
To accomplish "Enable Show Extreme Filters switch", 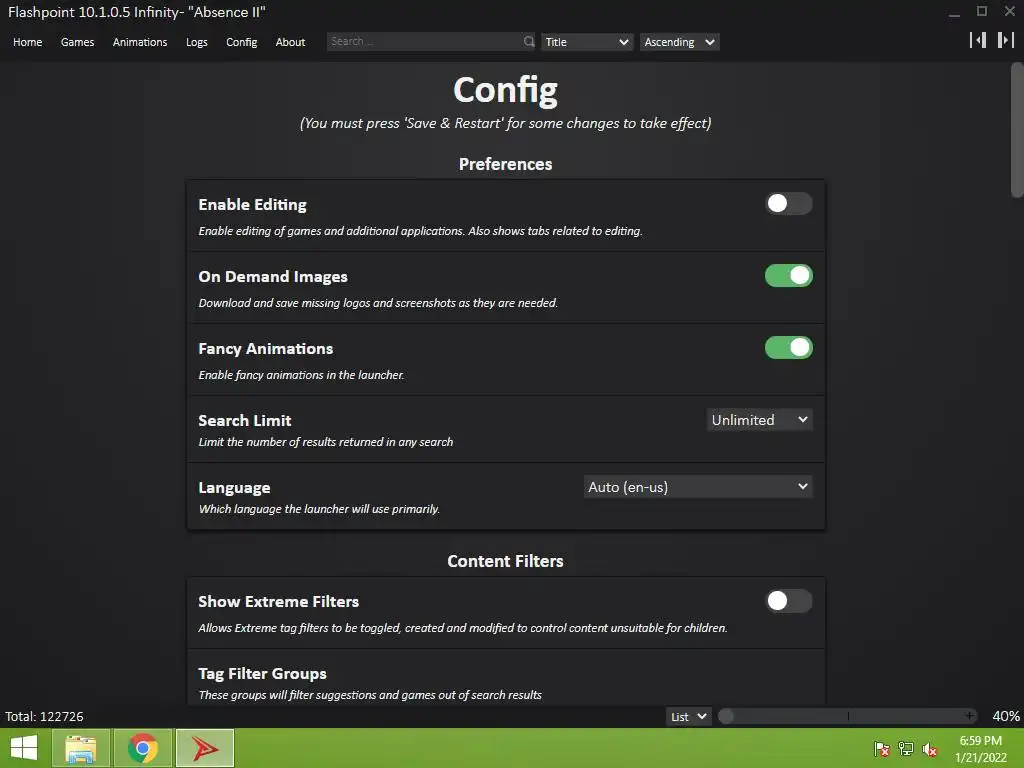I will (x=788, y=601).
